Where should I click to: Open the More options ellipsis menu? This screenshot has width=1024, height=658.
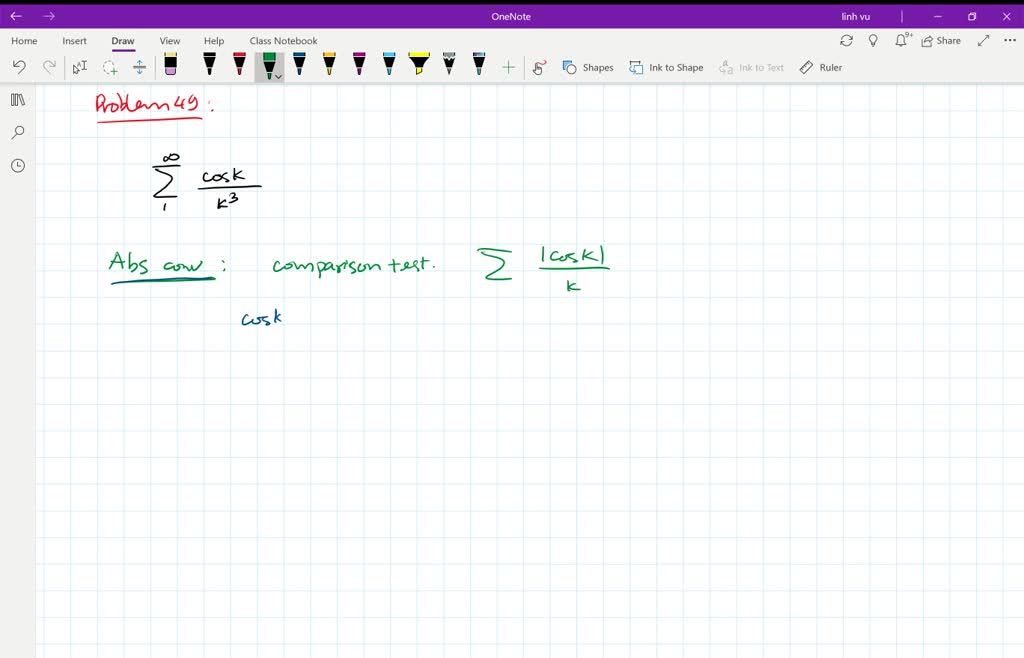(1009, 40)
